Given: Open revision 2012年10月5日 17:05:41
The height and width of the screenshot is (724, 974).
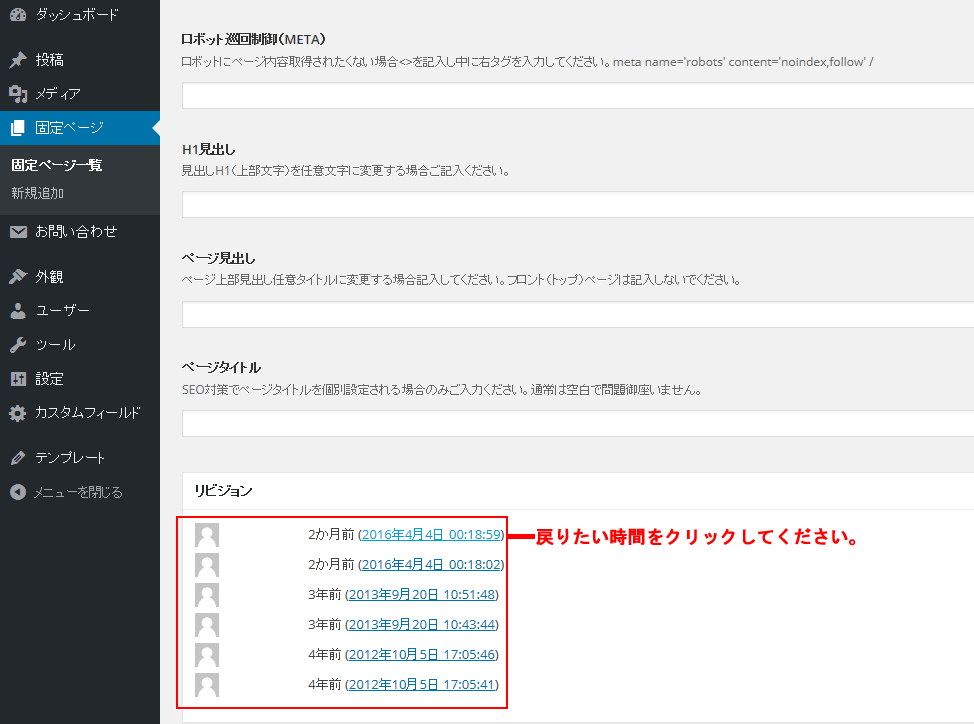Looking at the screenshot, I should pos(422,684).
